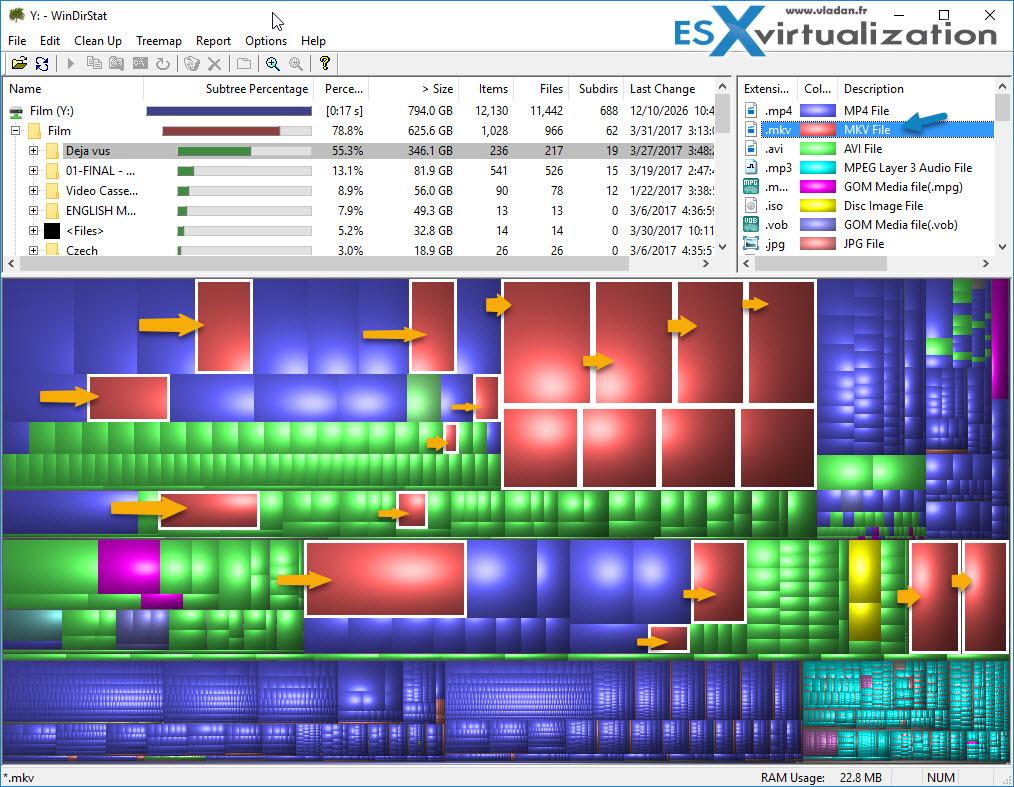Click the Select Parent folder icon
Viewport: 1014px width, 787px height.
pyautogui.click(x=244, y=63)
